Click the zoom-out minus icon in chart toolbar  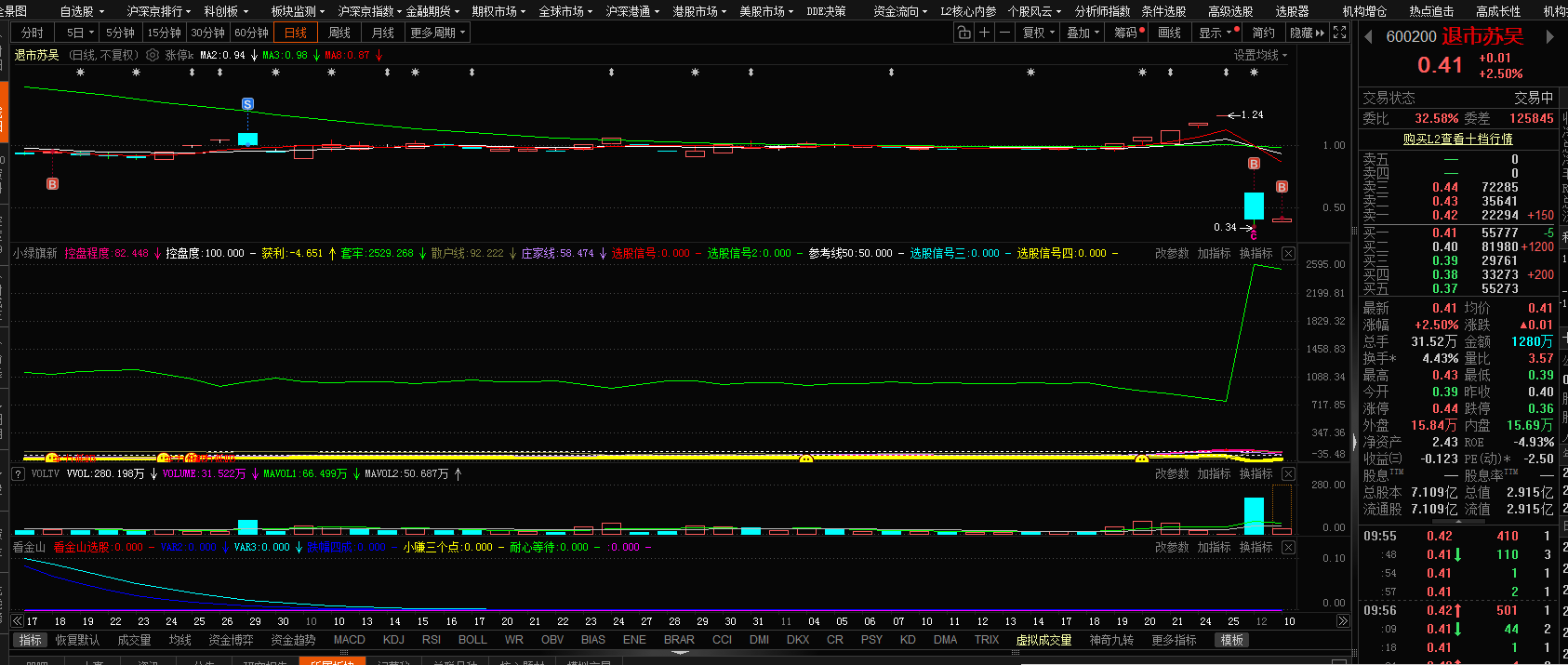[x=1005, y=33]
